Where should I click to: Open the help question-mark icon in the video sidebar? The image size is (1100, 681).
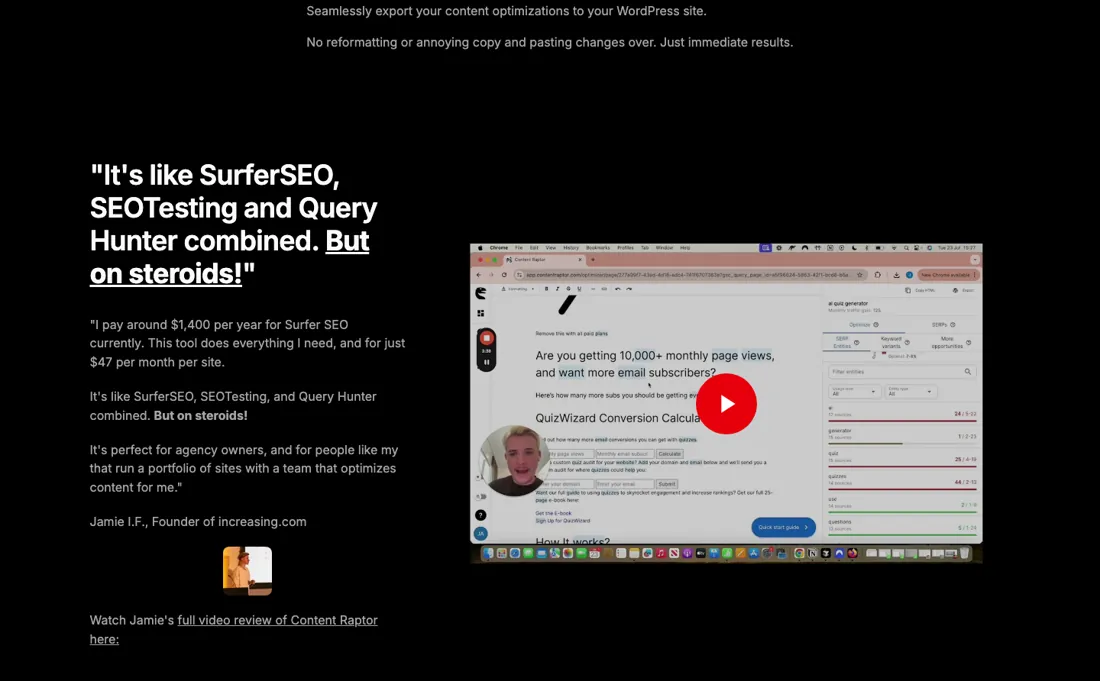(481, 515)
